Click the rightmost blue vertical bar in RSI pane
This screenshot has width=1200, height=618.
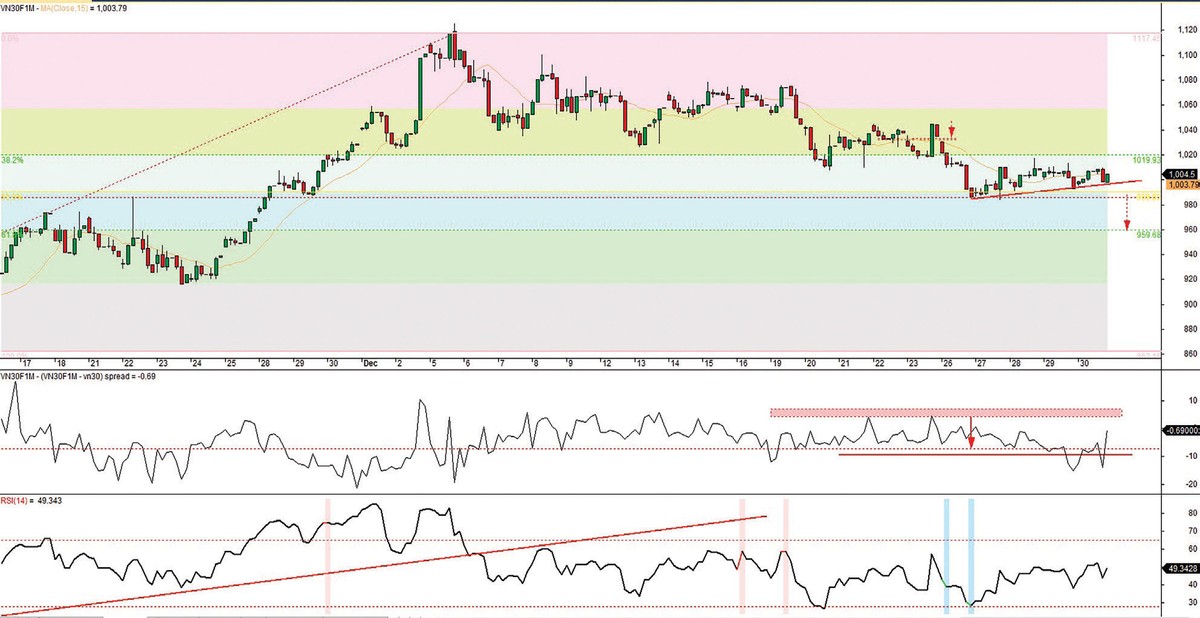tap(971, 555)
